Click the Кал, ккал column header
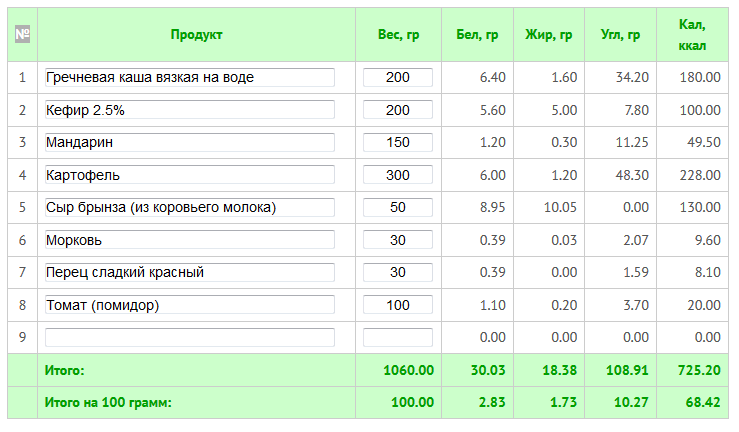Image resolution: width=739 pixels, height=432 pixels. point(692,35)
